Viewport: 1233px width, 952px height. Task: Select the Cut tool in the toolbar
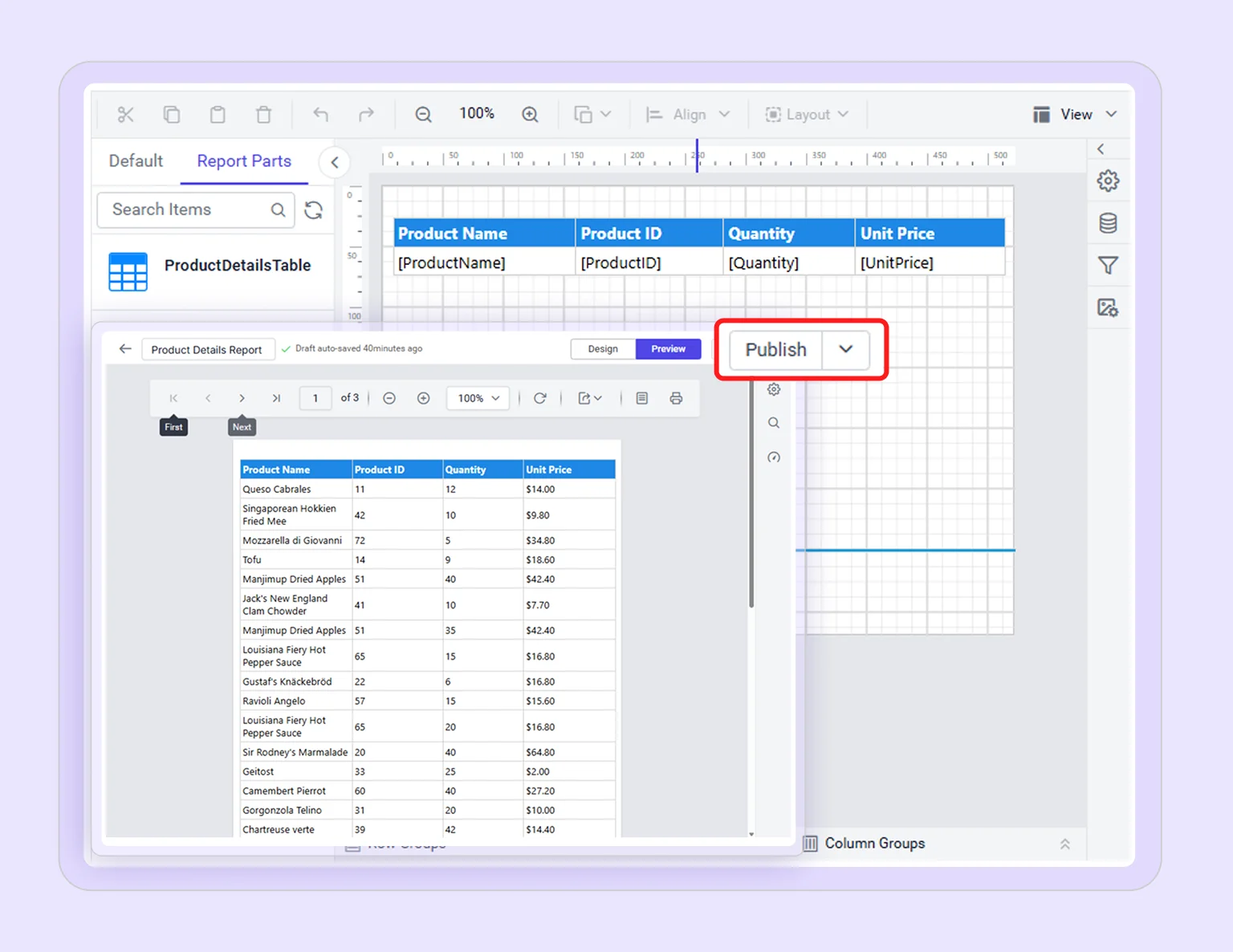tap(125, 114)
